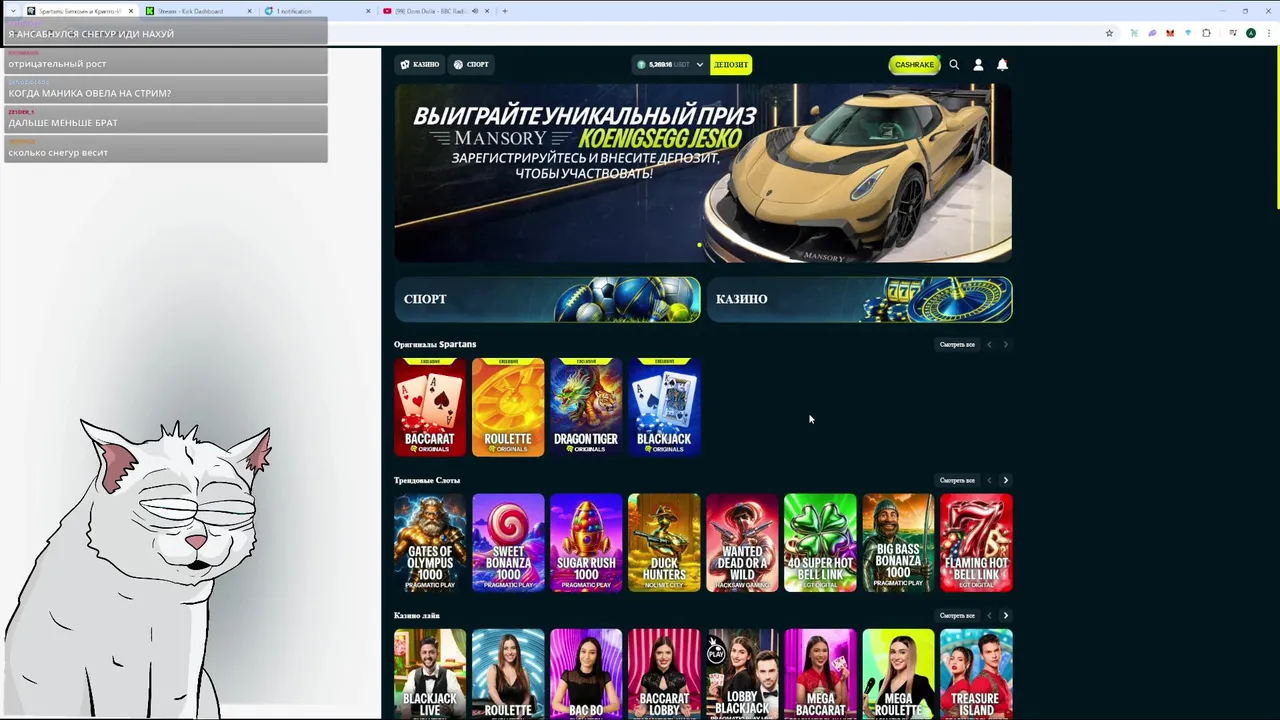Screen dimensions: 1280x720
Task: Open Treasure Island live game
Action: tap(976, 674)
